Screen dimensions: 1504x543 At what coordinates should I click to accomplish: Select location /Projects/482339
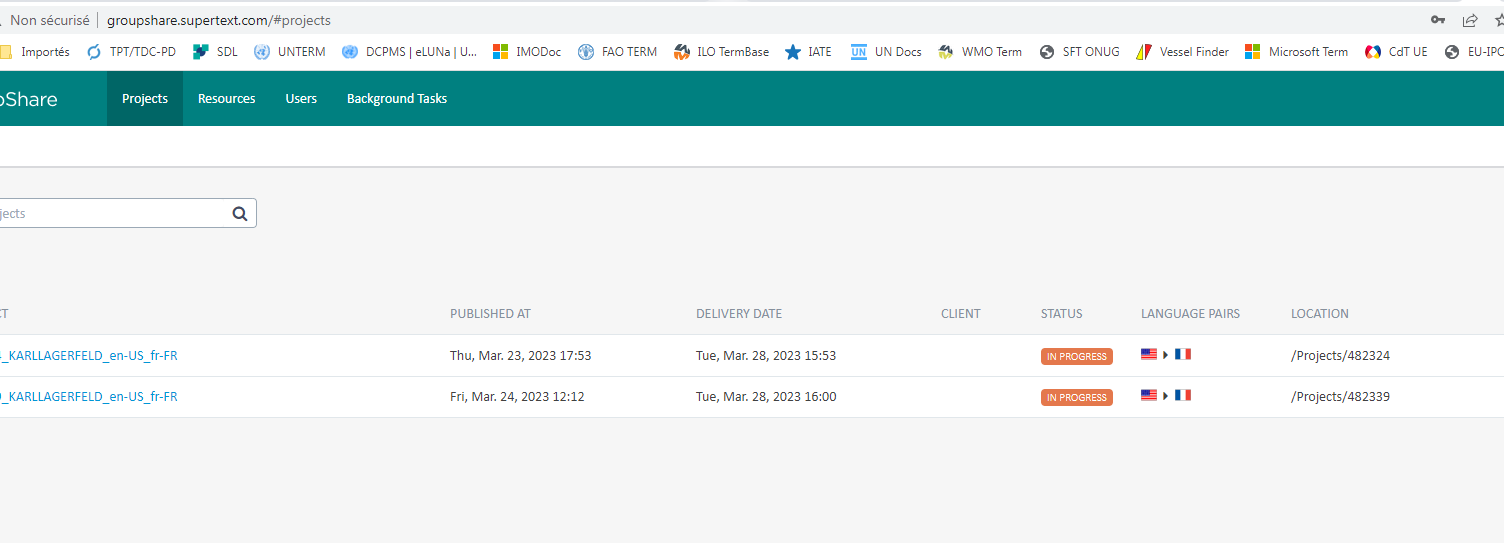point(1340,397)
